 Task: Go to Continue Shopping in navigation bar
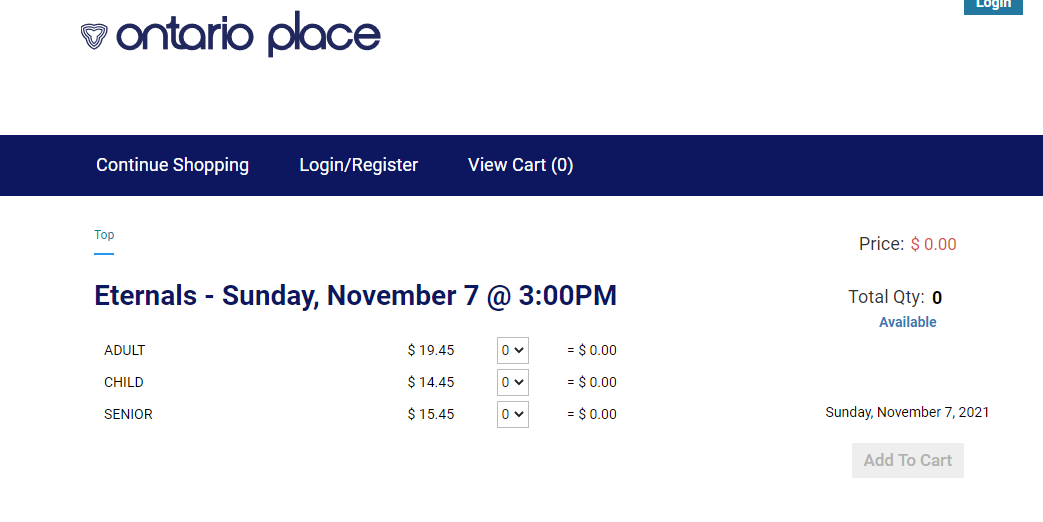pos(172,165)
